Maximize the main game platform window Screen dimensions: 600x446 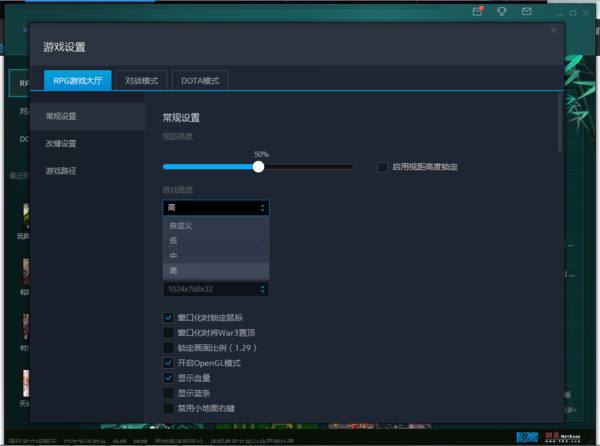point(574,12)
